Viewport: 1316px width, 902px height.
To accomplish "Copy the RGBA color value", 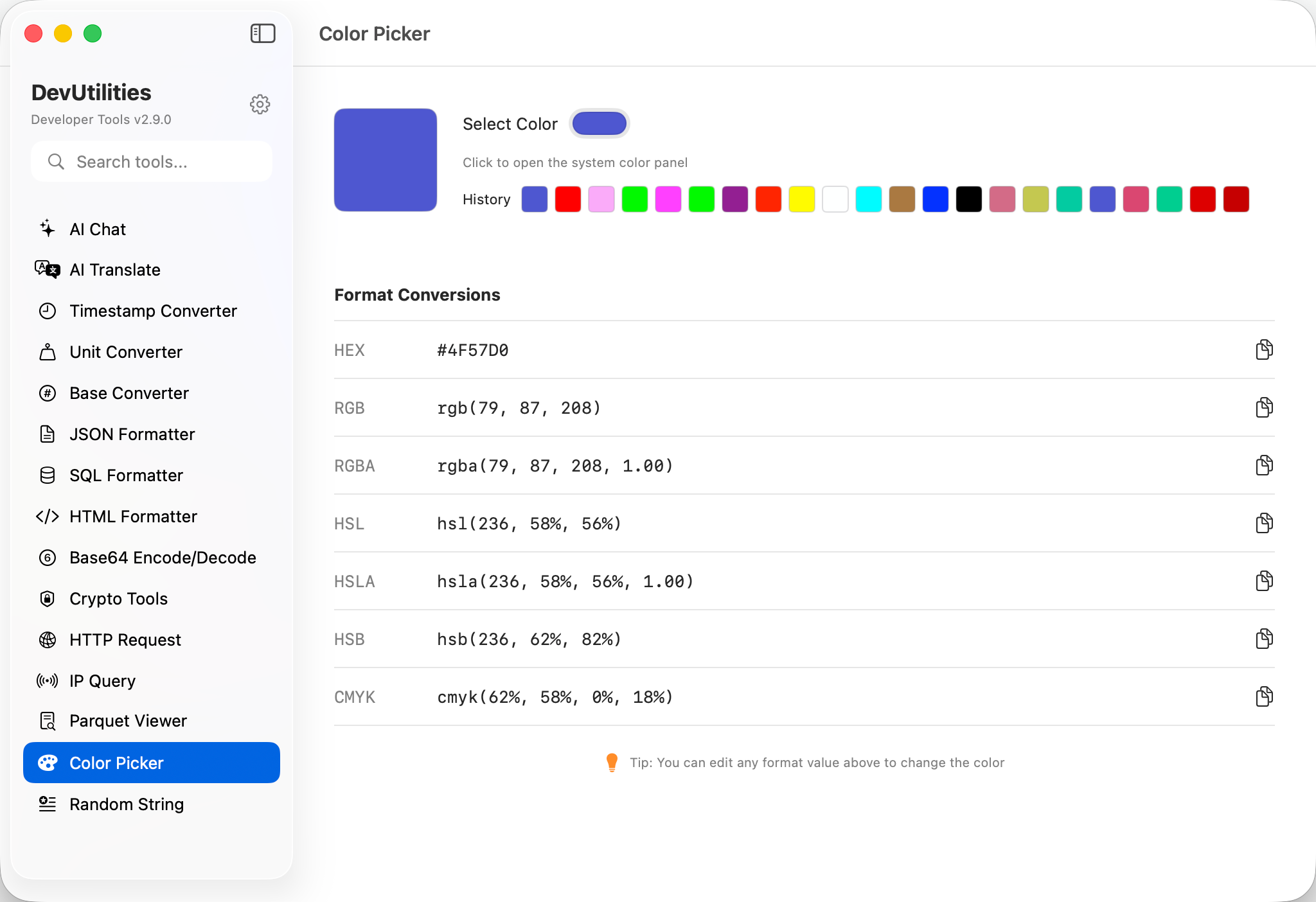I will 1264,465.
